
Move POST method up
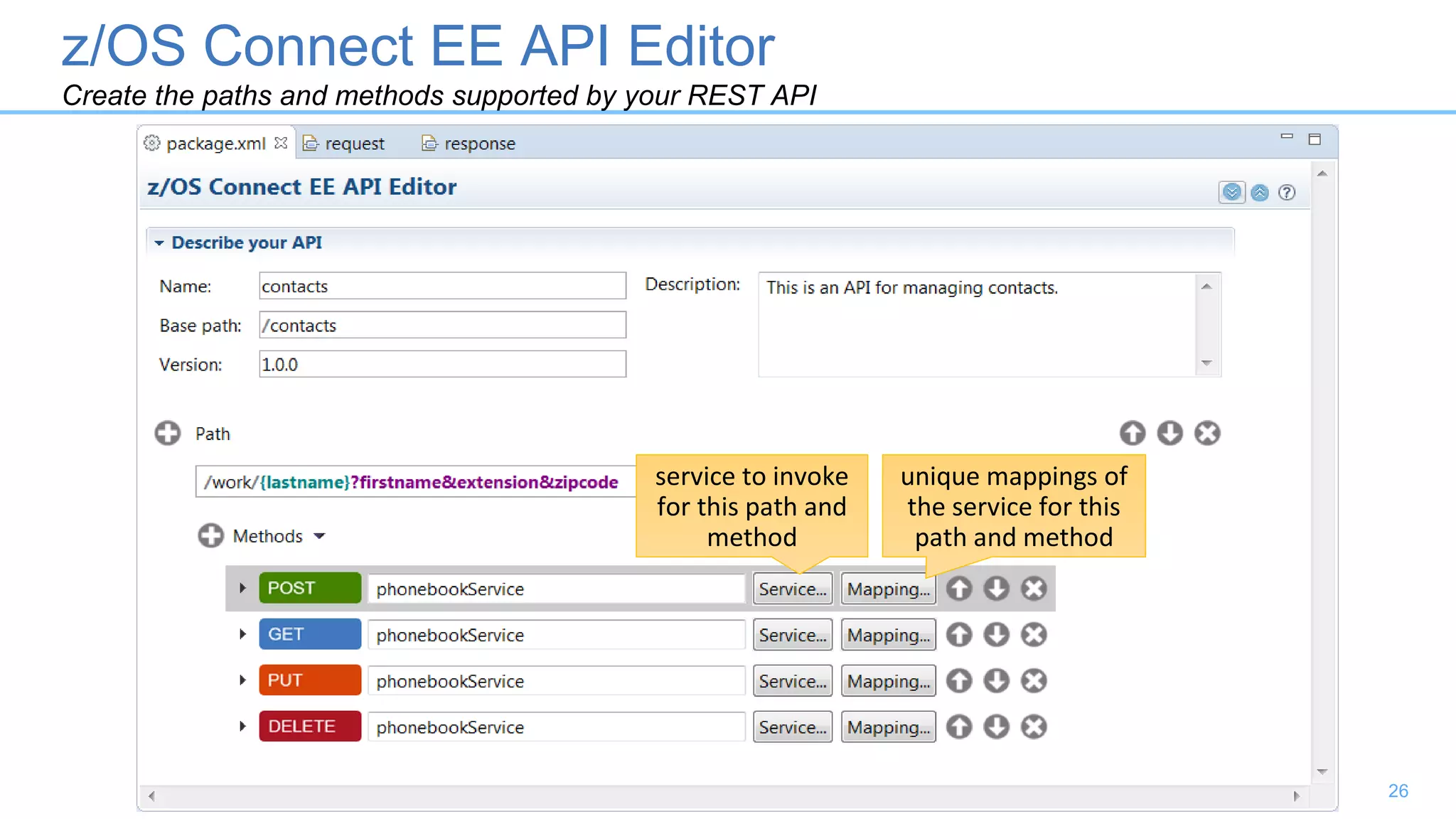[959, 588]
